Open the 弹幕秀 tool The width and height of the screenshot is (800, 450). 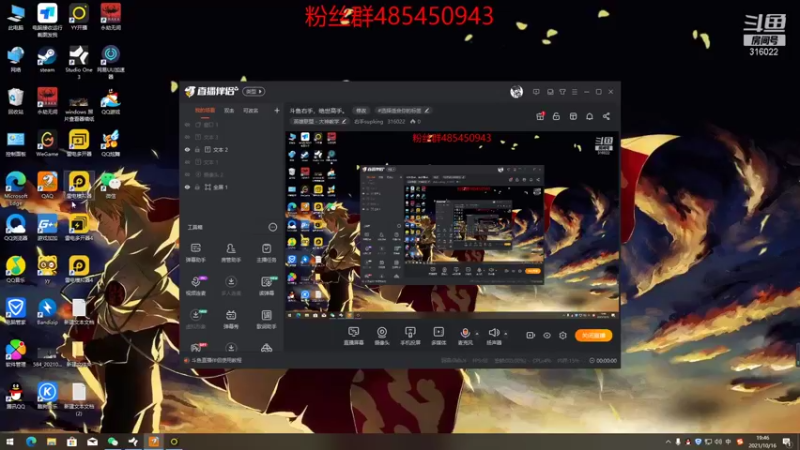[231, 319]
